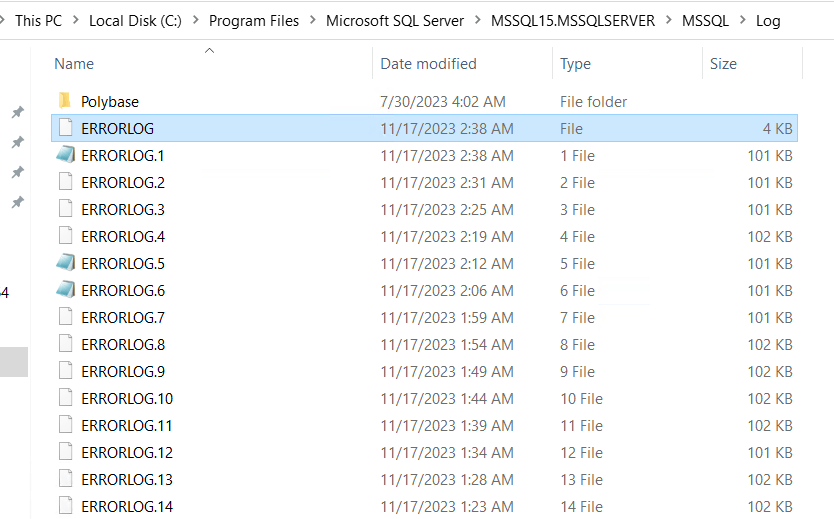The height and width of the screenshot is (519, 834).
Task: Sort by Size column header
Action: point(723,64)
